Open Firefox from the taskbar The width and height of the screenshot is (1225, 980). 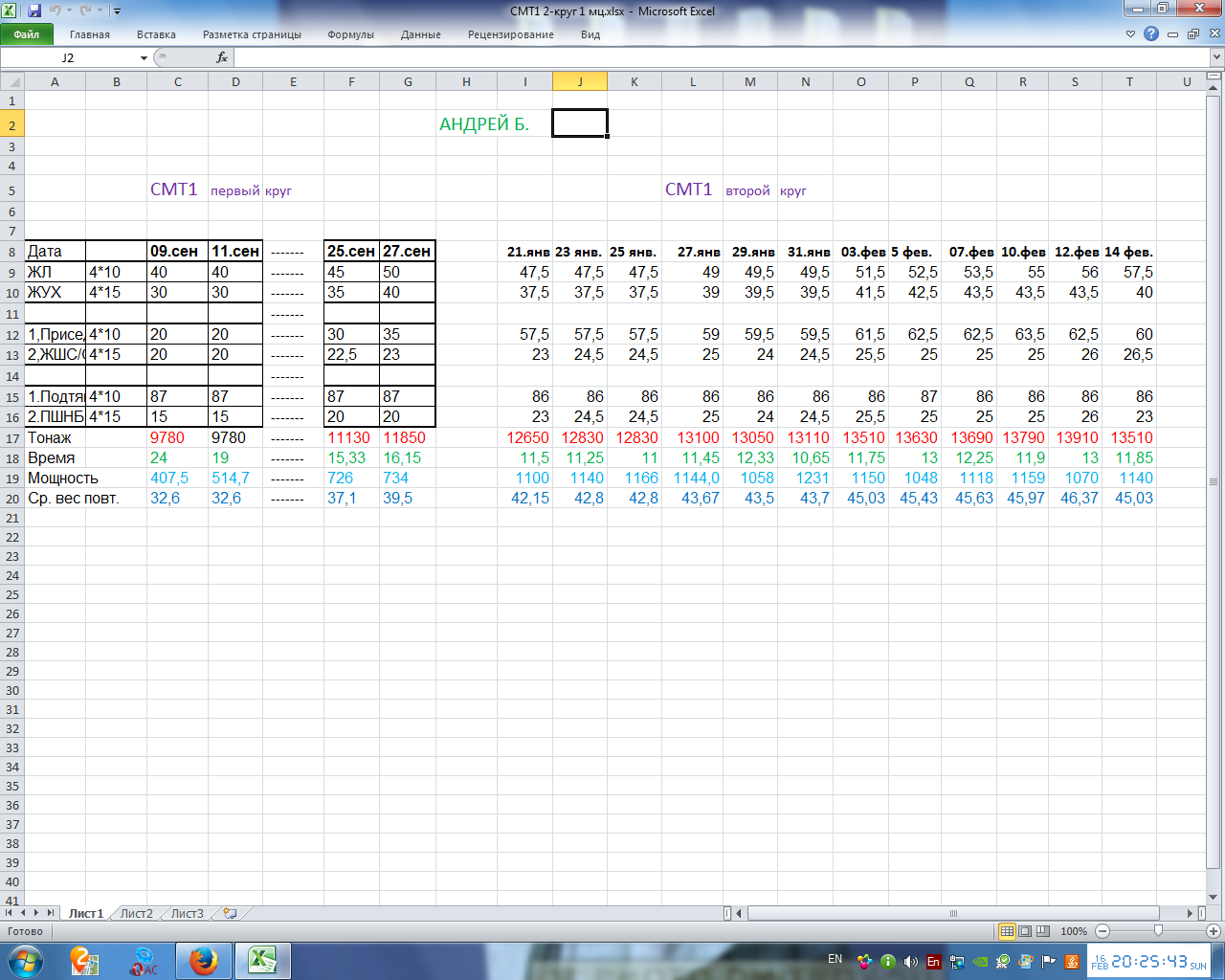(x=203, y=960)
